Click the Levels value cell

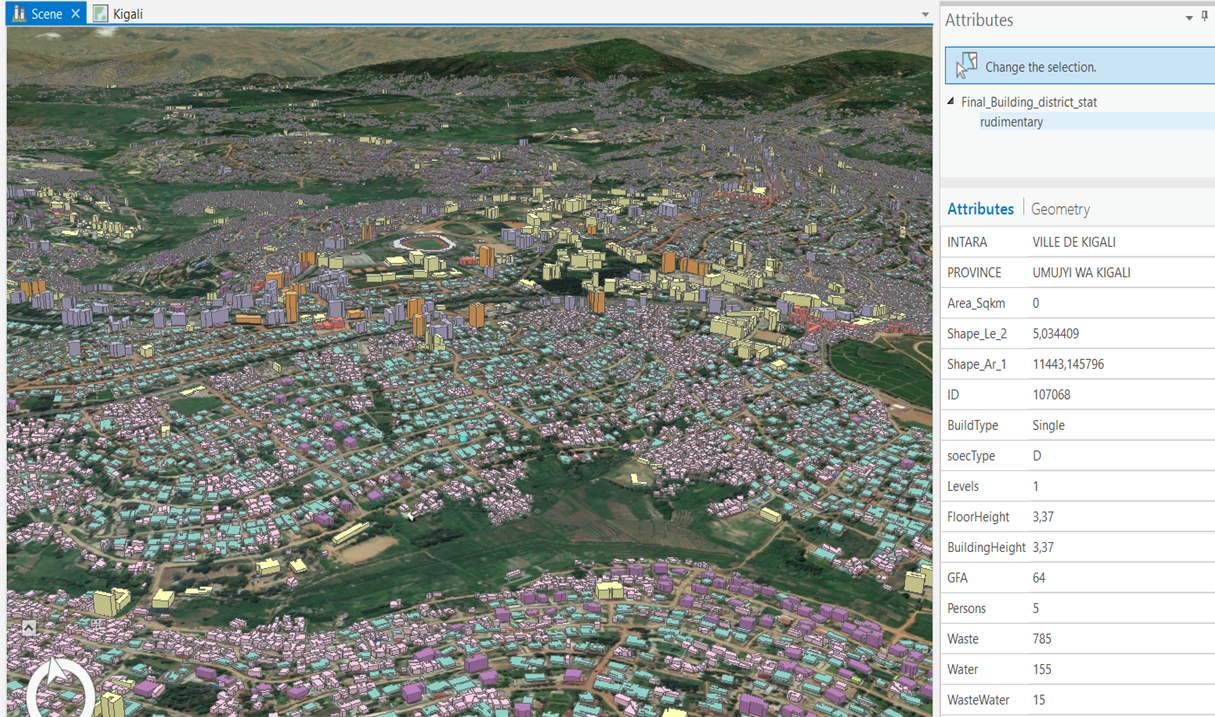click(x=1121, y=486)
